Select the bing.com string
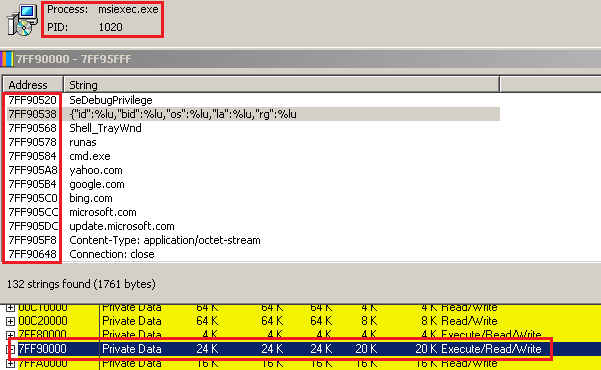Viewport: 601px width, 370px height. (91, 198)
